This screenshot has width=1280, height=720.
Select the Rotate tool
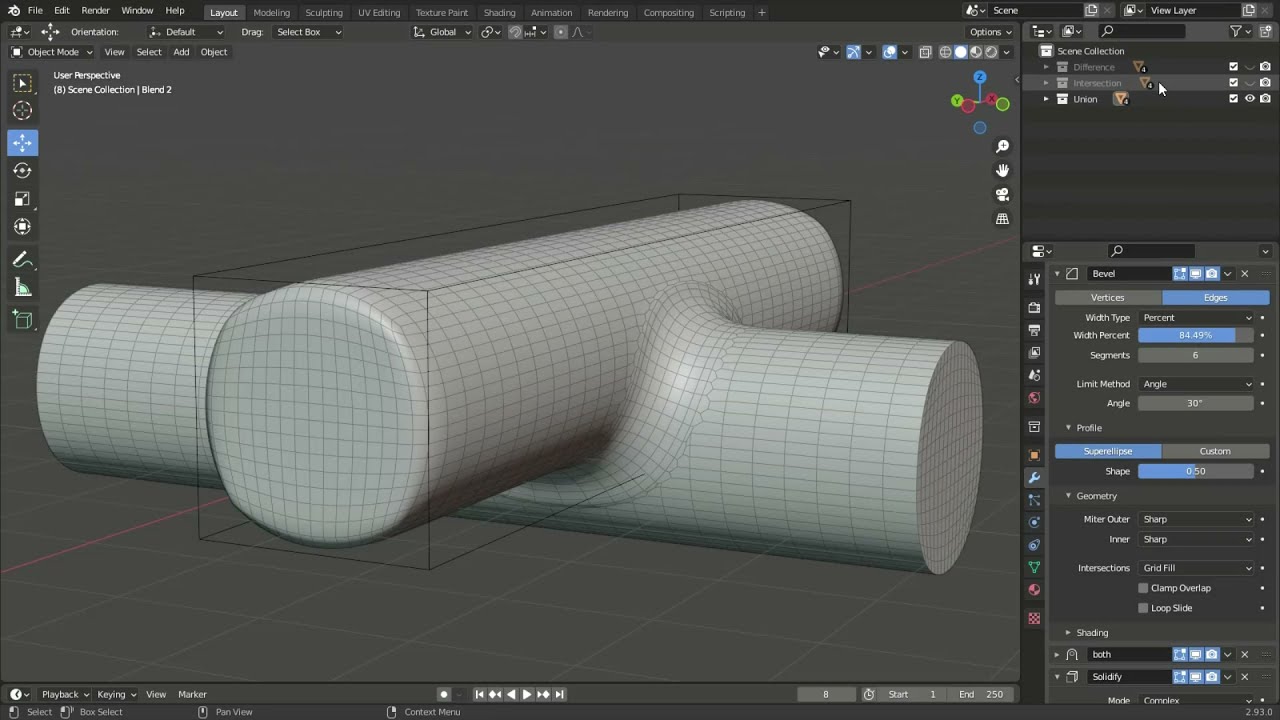22,170
